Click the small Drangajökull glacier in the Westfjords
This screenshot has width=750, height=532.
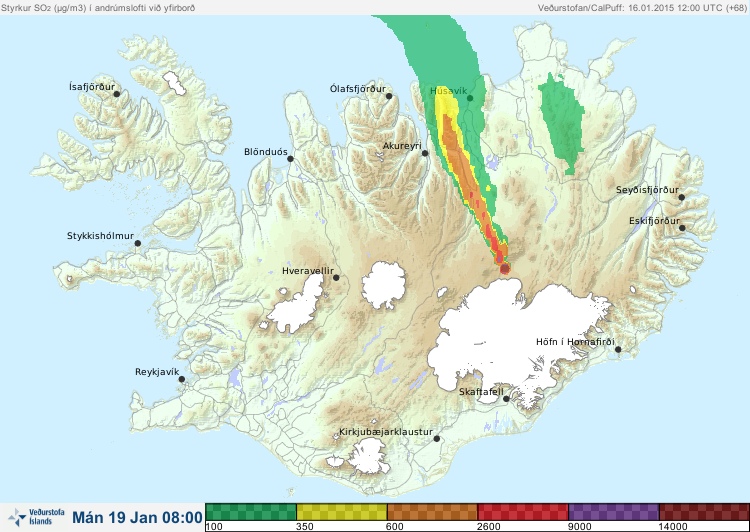(174, 83)
